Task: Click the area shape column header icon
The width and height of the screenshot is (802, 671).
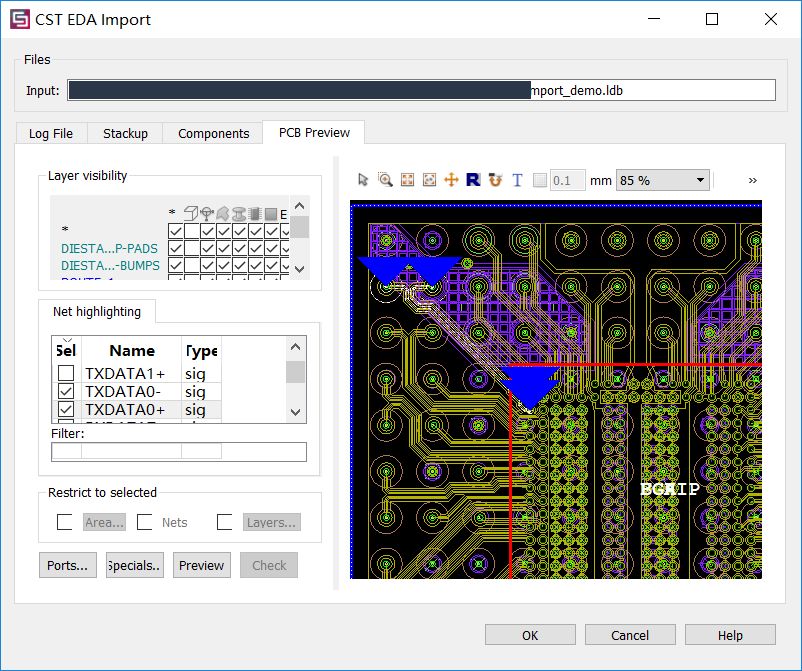Action: coord(223,213)
